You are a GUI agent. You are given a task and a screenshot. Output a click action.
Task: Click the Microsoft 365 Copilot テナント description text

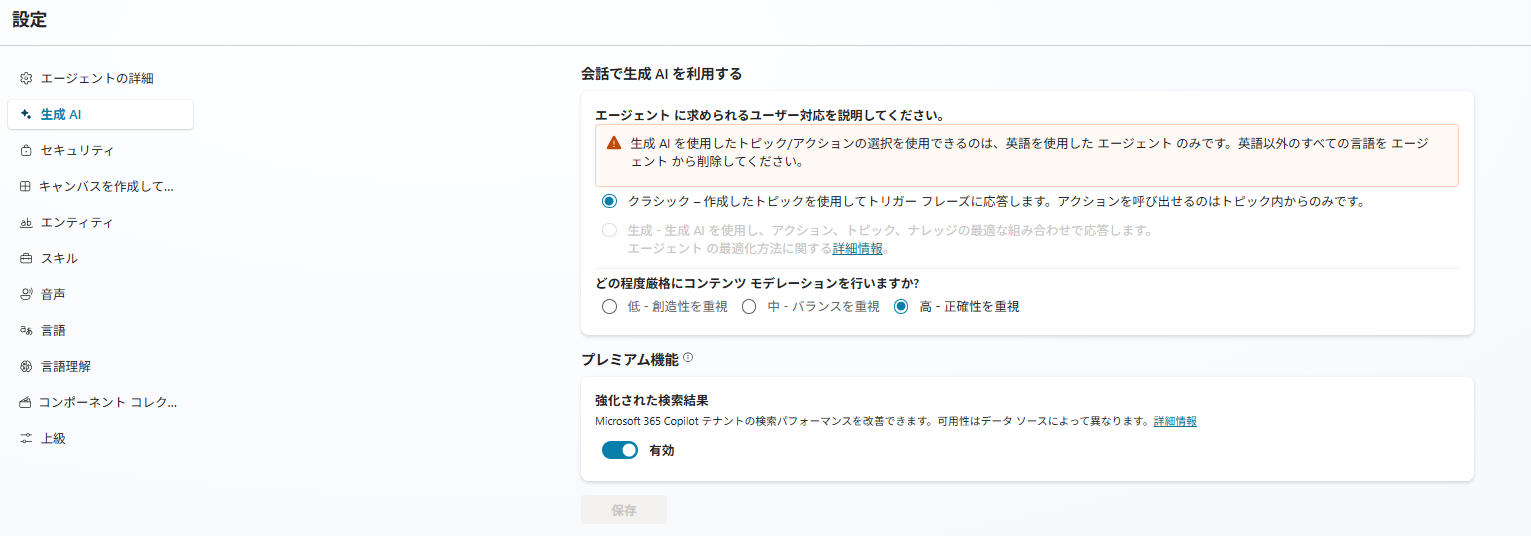(872, 421)
